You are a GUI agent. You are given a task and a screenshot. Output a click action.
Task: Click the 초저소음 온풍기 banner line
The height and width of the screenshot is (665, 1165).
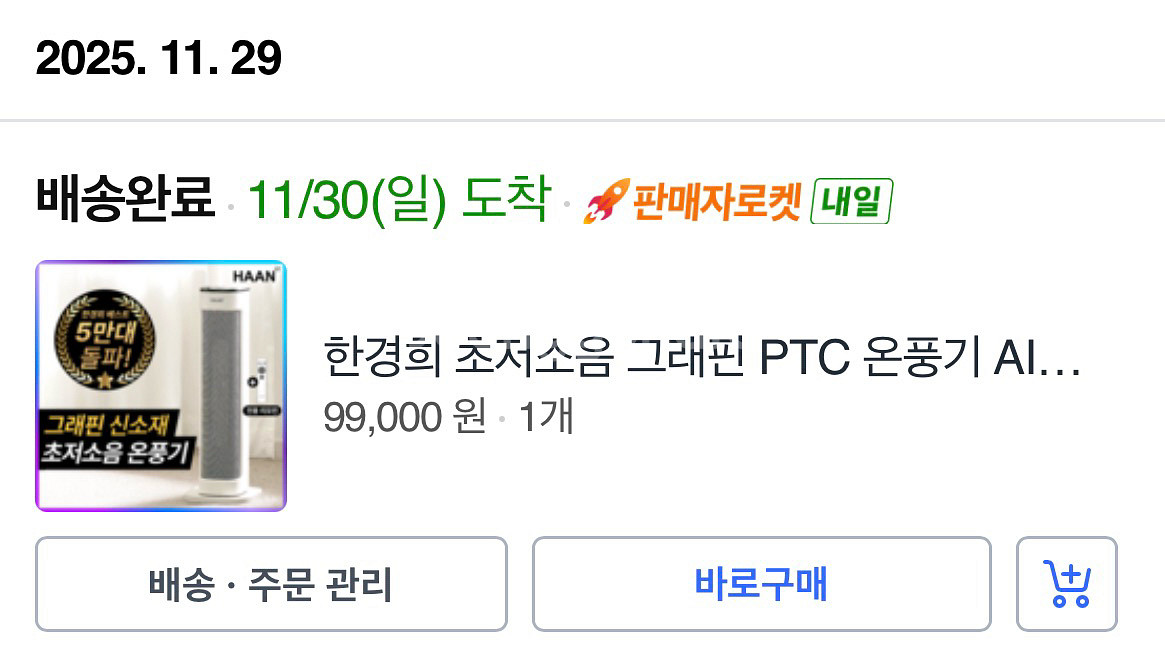[114, 451]
